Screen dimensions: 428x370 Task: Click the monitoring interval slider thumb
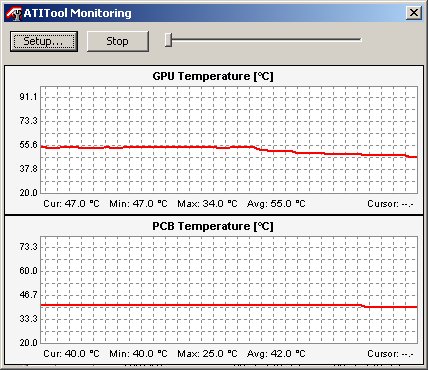[169, 40]
